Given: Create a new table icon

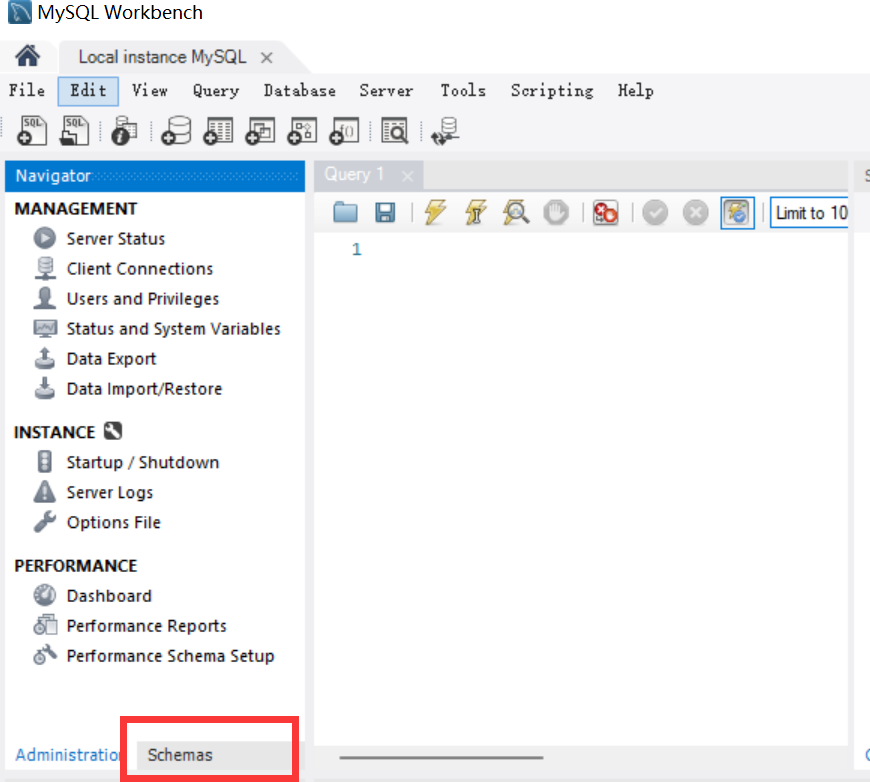Looking at the screenshot, I should click(218, 131).
